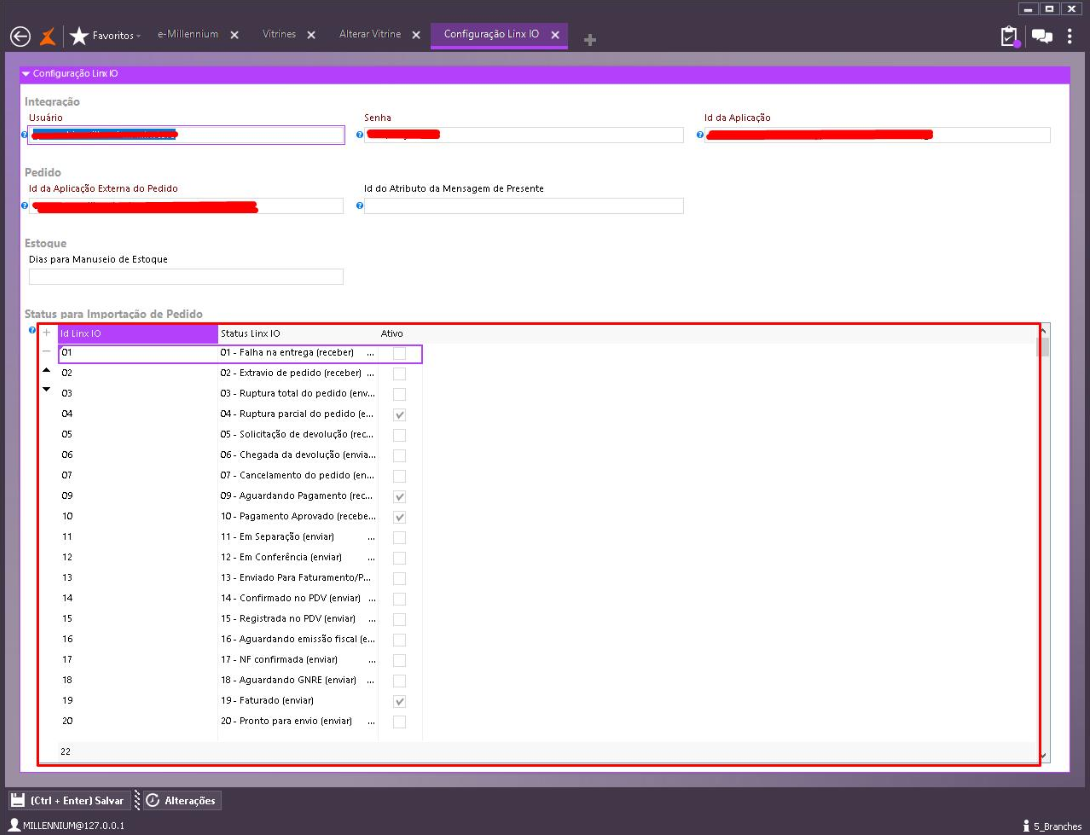Open lookup for 12 - Em Conferência

tap(371, 558)
